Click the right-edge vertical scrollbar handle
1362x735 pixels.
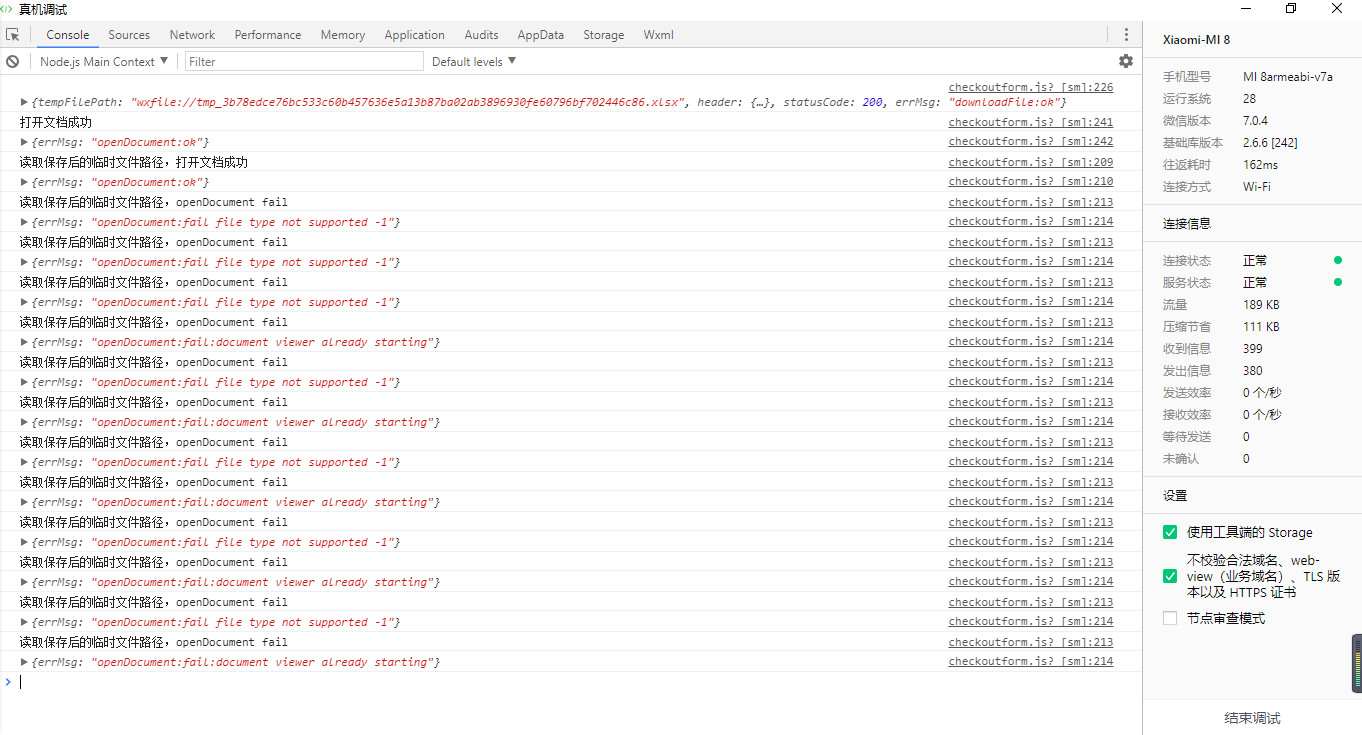[x=1357, y=663]
